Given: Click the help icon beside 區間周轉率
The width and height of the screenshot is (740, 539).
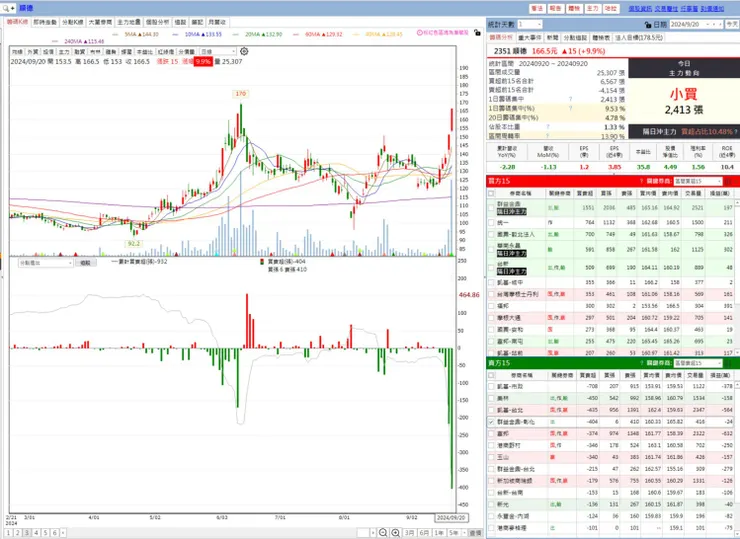Looking at the screenshot, I should point(548,135).
